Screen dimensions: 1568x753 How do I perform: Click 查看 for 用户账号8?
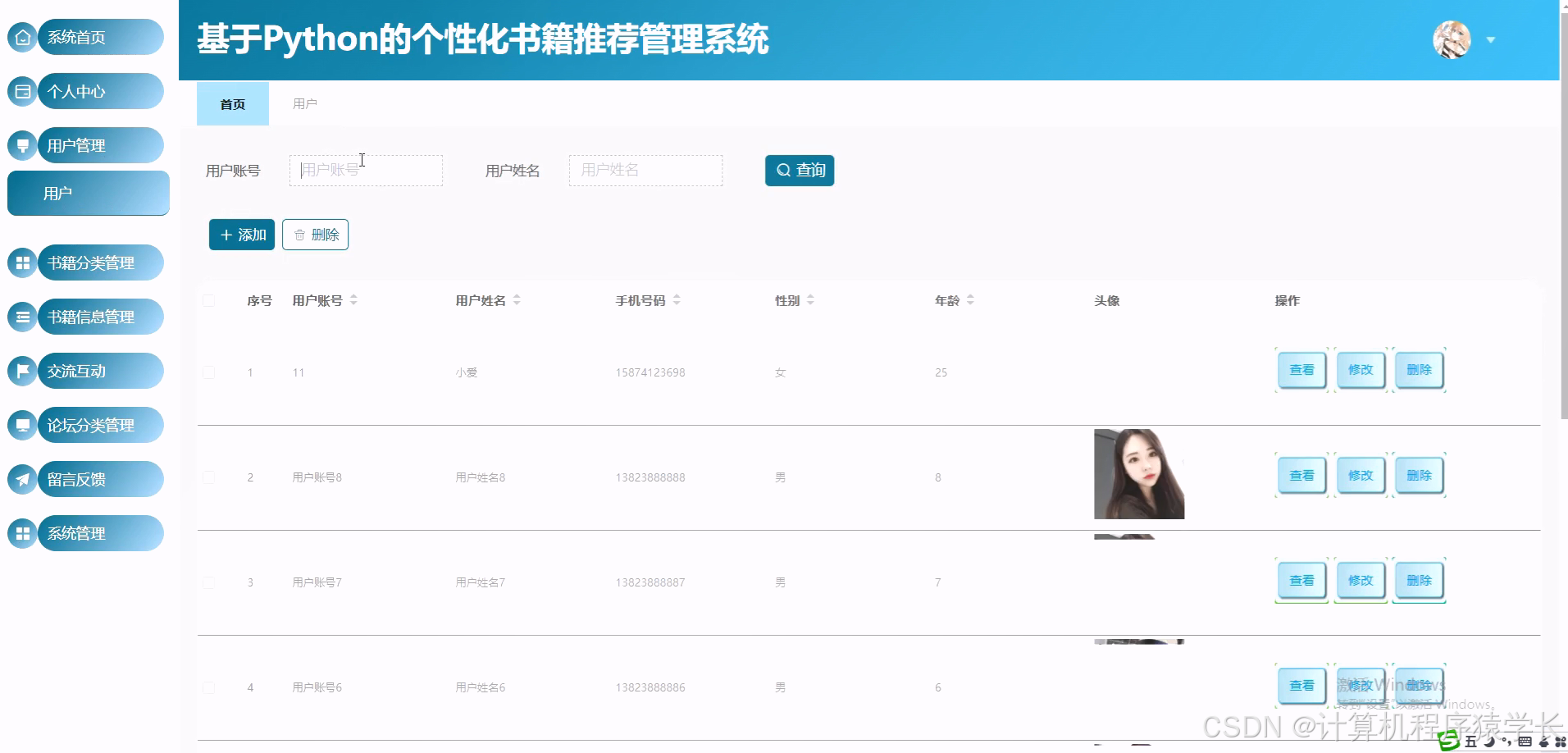1301,475
